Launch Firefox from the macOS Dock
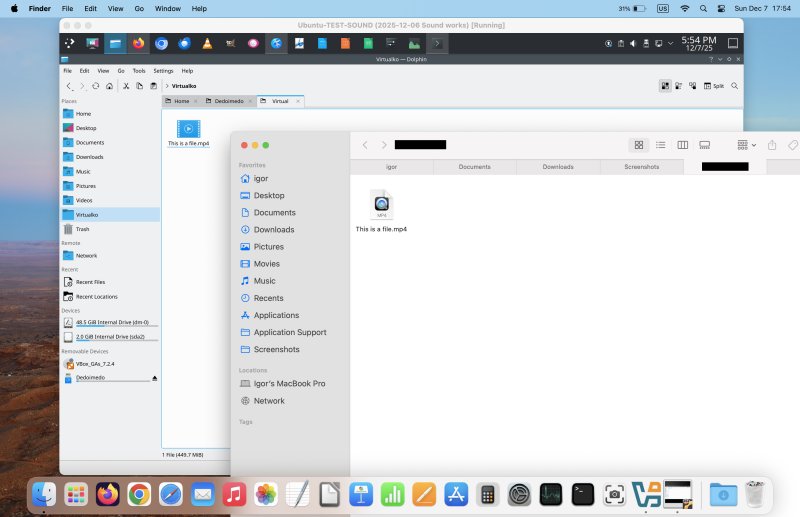Image resolution: width=800 pixels, height=517 pixels. (107, 494)
